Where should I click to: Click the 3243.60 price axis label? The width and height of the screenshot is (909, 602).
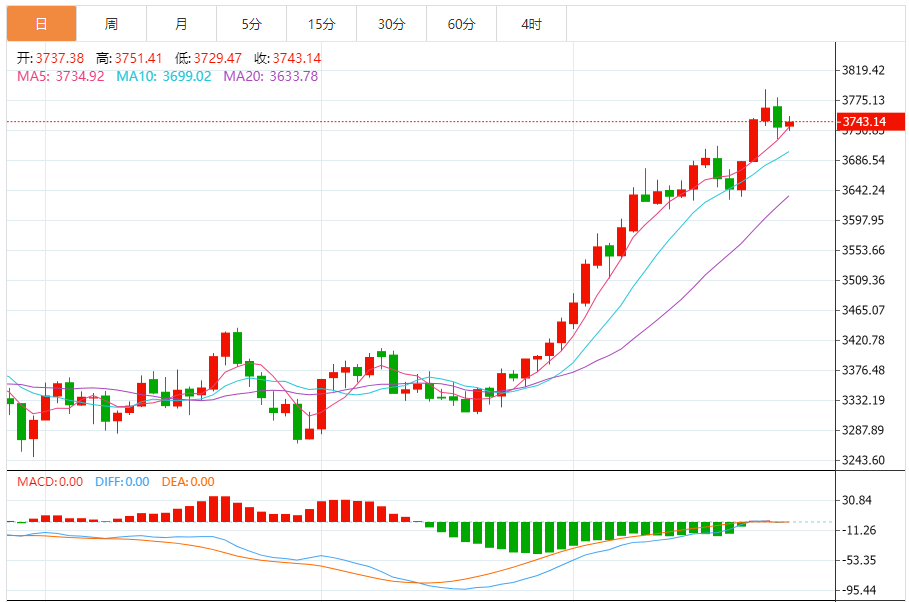(x=863, y=460)
